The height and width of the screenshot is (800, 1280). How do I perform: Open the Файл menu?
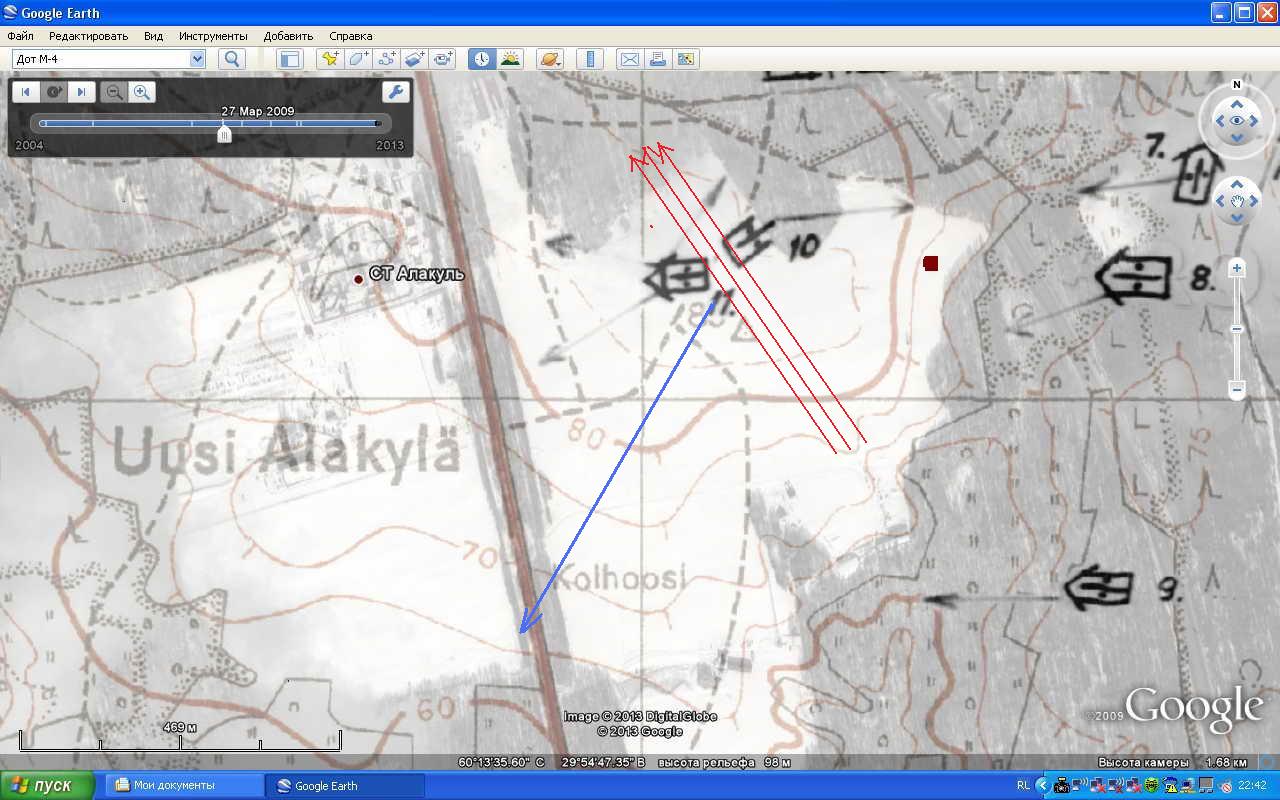20,36
